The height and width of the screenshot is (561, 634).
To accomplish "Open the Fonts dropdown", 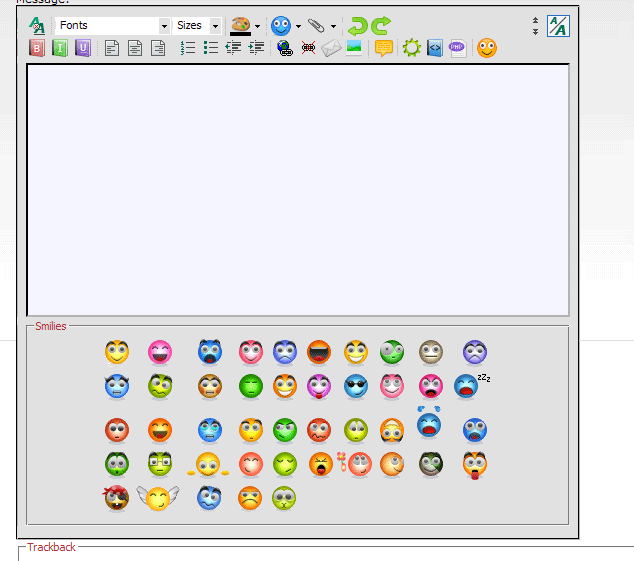I will (112, 26).
